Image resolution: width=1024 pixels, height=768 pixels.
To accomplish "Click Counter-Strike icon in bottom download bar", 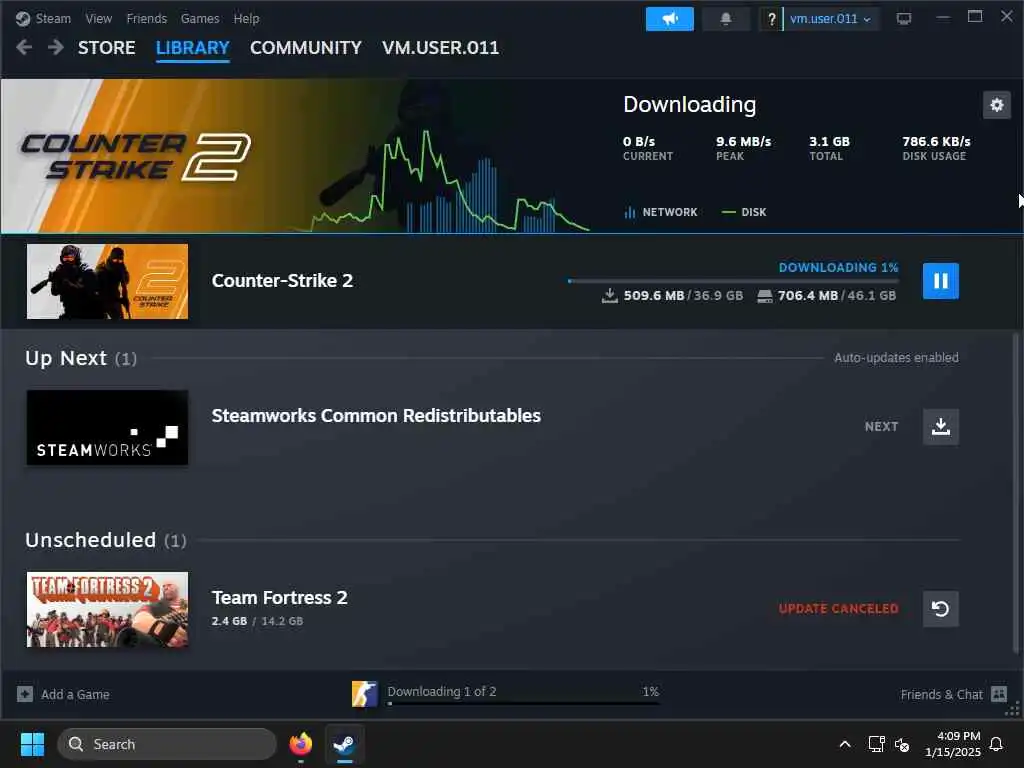I will pyautogui.click(x=364, y=694).
